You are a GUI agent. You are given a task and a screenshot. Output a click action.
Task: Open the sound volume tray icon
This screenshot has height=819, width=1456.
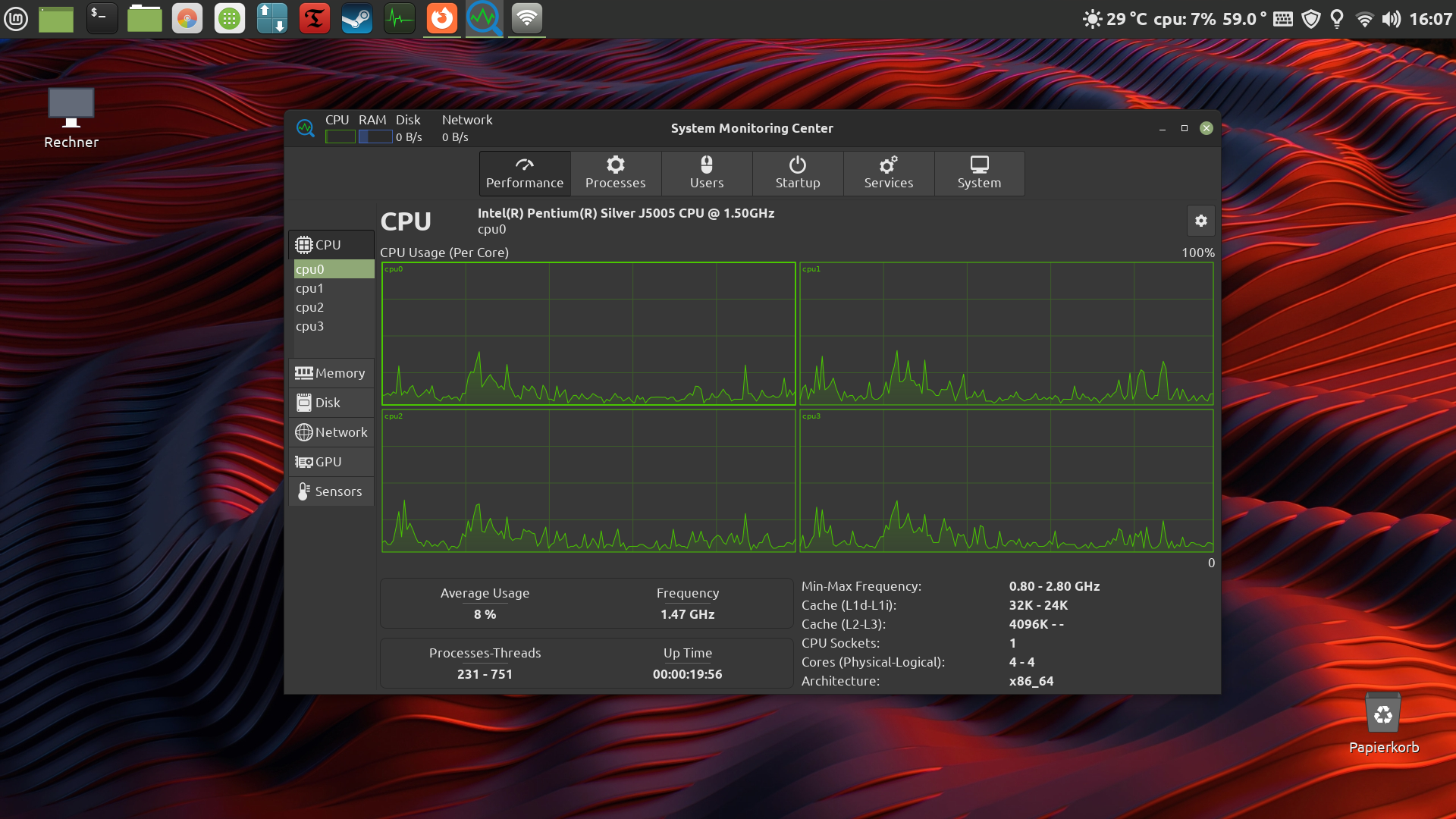pos(1391,19)
